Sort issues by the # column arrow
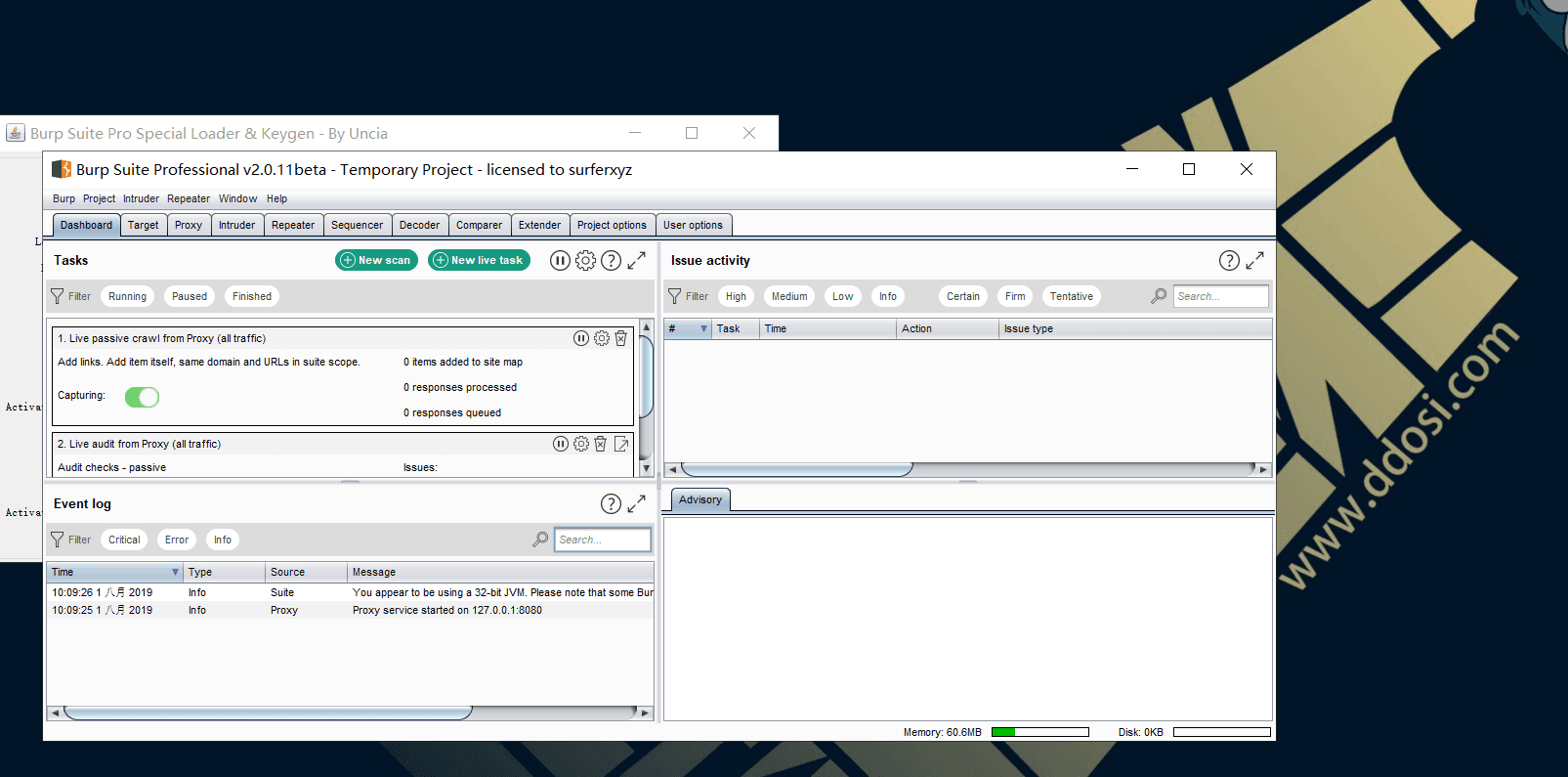This screenshot has height=777, width=1568. pyautogui.click(x=703, y=328)
